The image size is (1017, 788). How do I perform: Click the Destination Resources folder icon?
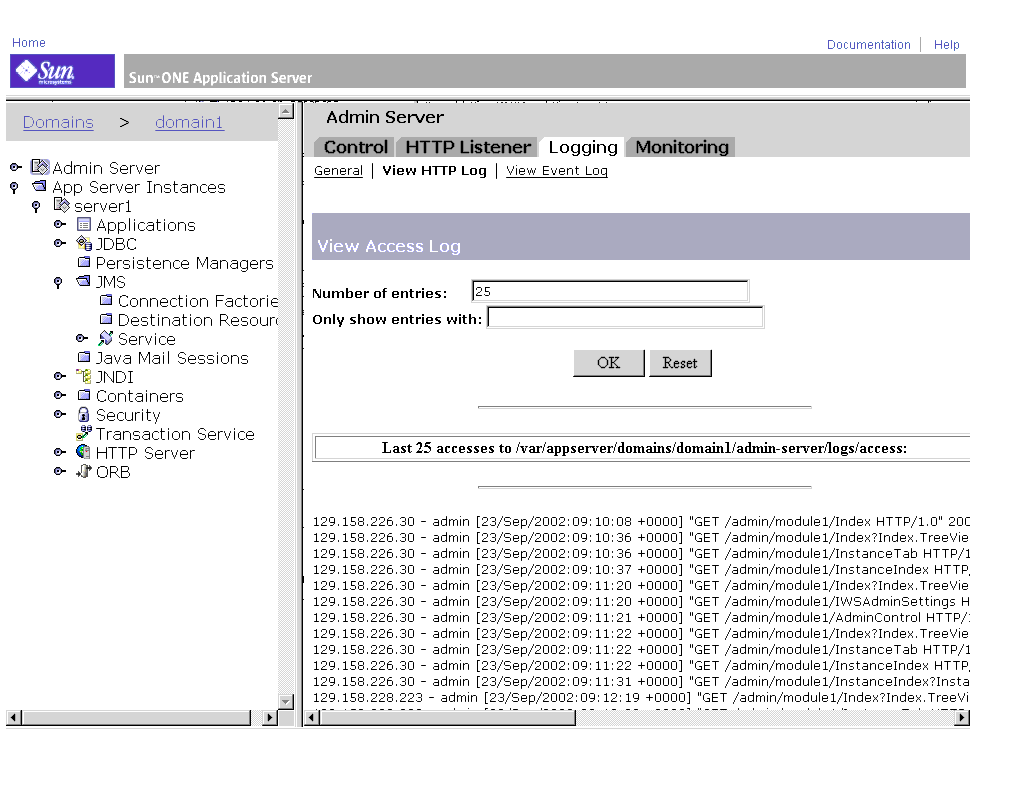106,319
